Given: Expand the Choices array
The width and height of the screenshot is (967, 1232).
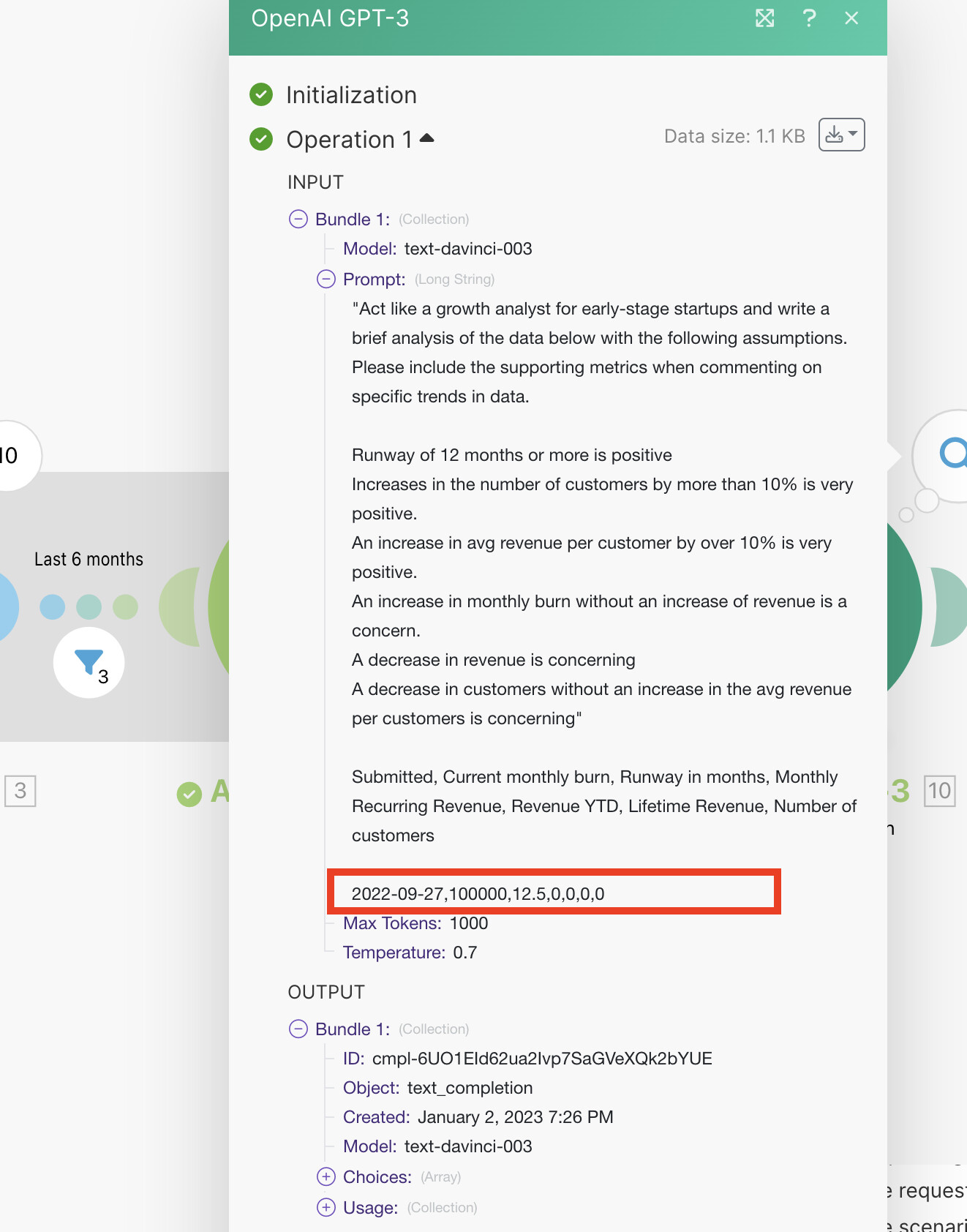Looking at the screenshot, I should point(326,1176).
